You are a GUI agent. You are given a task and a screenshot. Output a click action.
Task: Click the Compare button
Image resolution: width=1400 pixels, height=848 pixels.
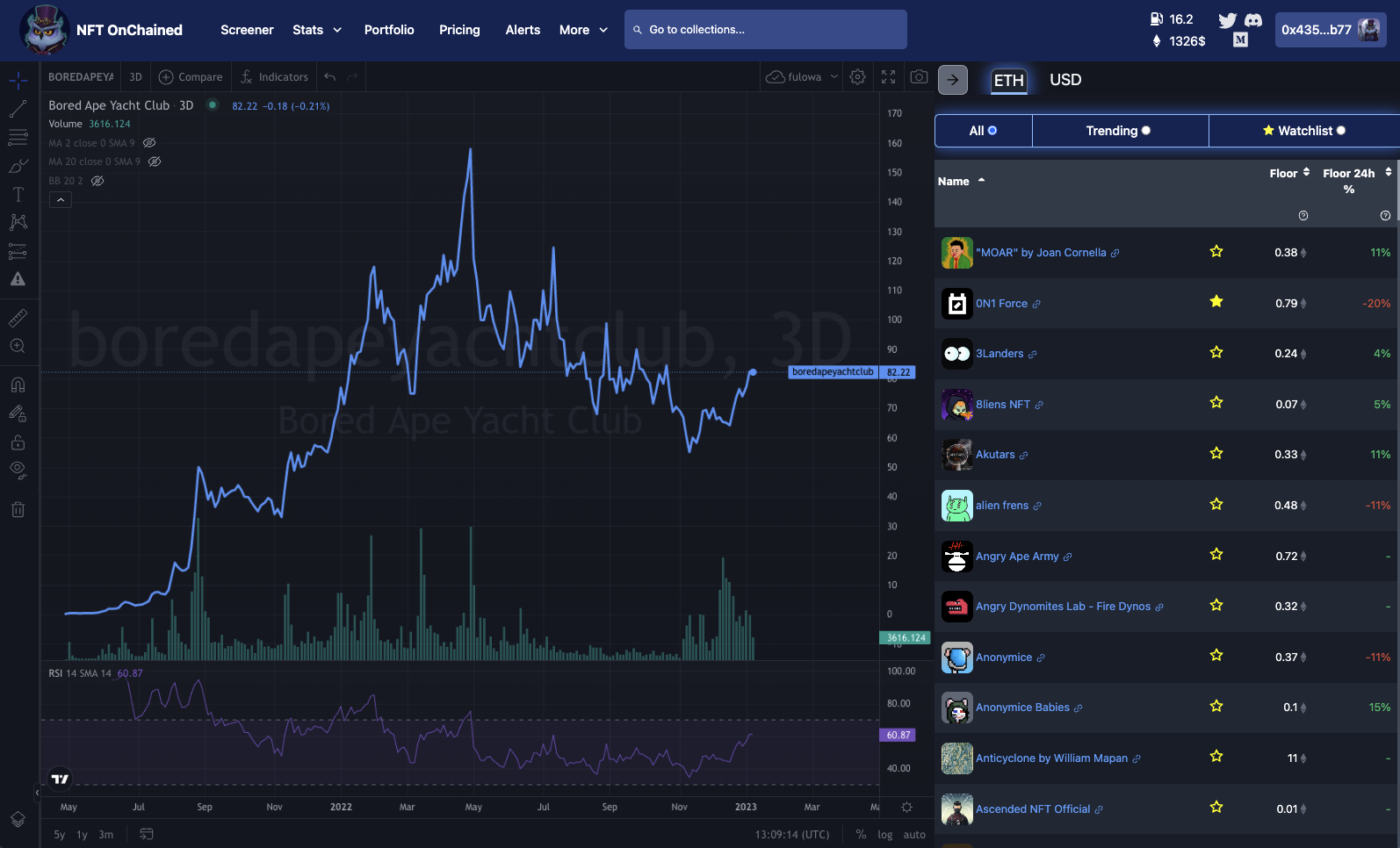click(x=191, y=77)
